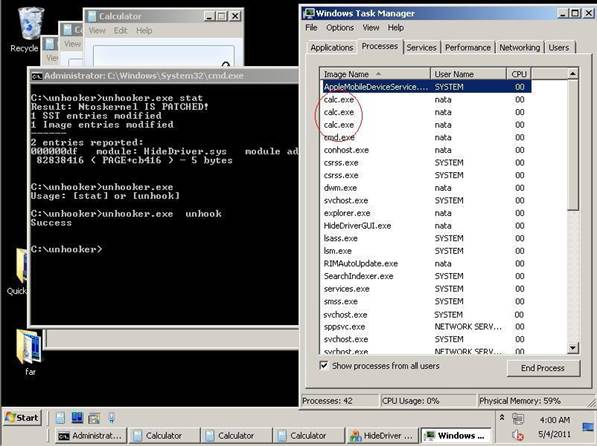Launch the first quick launch icon beside Start

(x=60, y=418)
